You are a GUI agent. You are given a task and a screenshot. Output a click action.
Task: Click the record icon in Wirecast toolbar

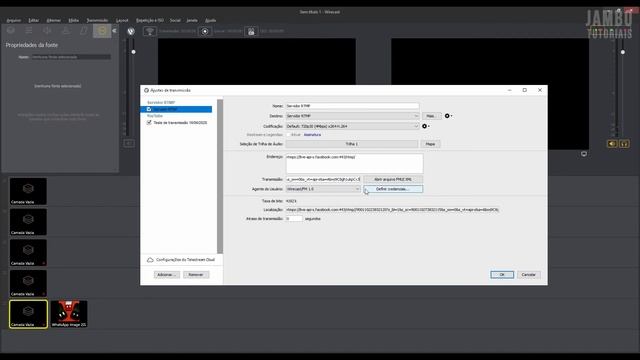(205, 31)
